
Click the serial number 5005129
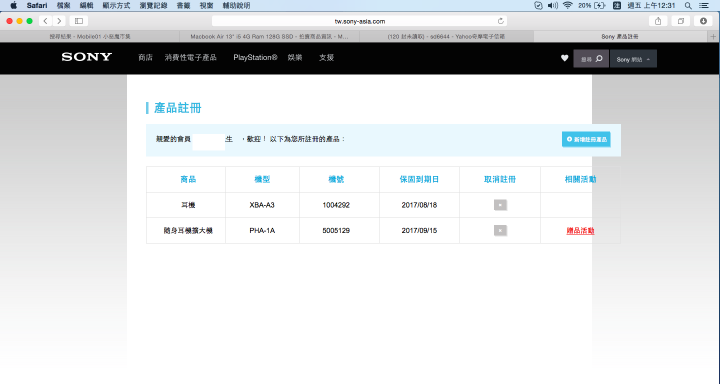click(x=336, y=231)
